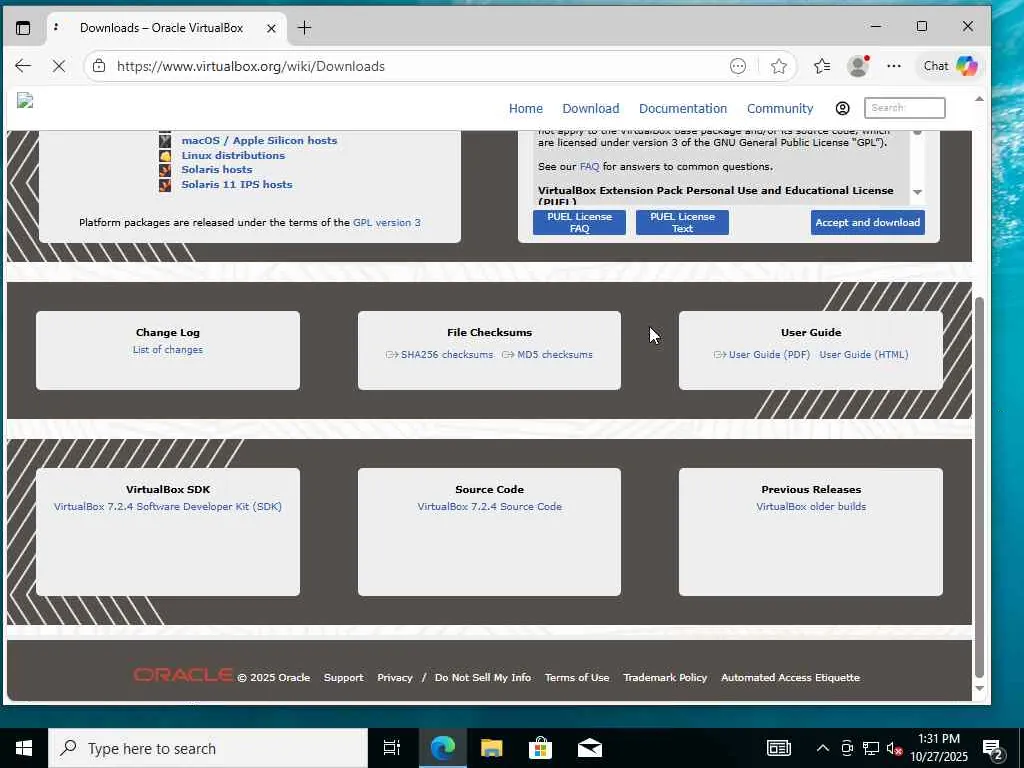1024x768 pixels.
Task: Open SHA256 checksums link
Action: click(x=447, y=355)
